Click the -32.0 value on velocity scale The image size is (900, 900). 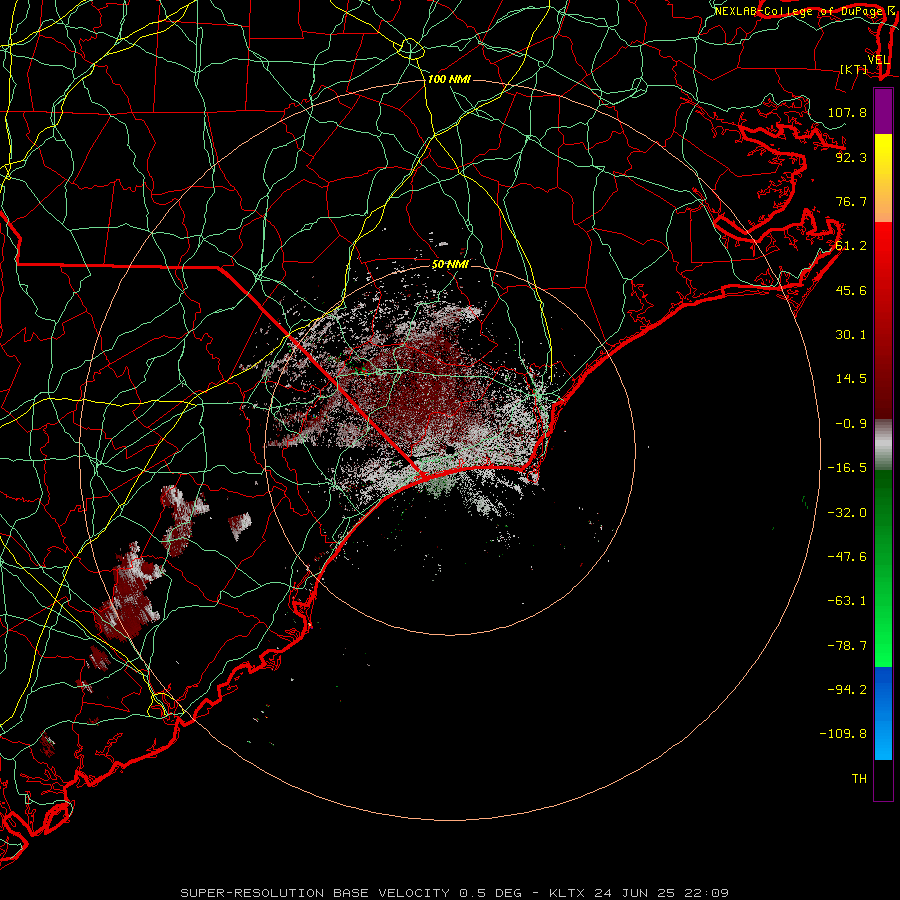tap(847, 513)
